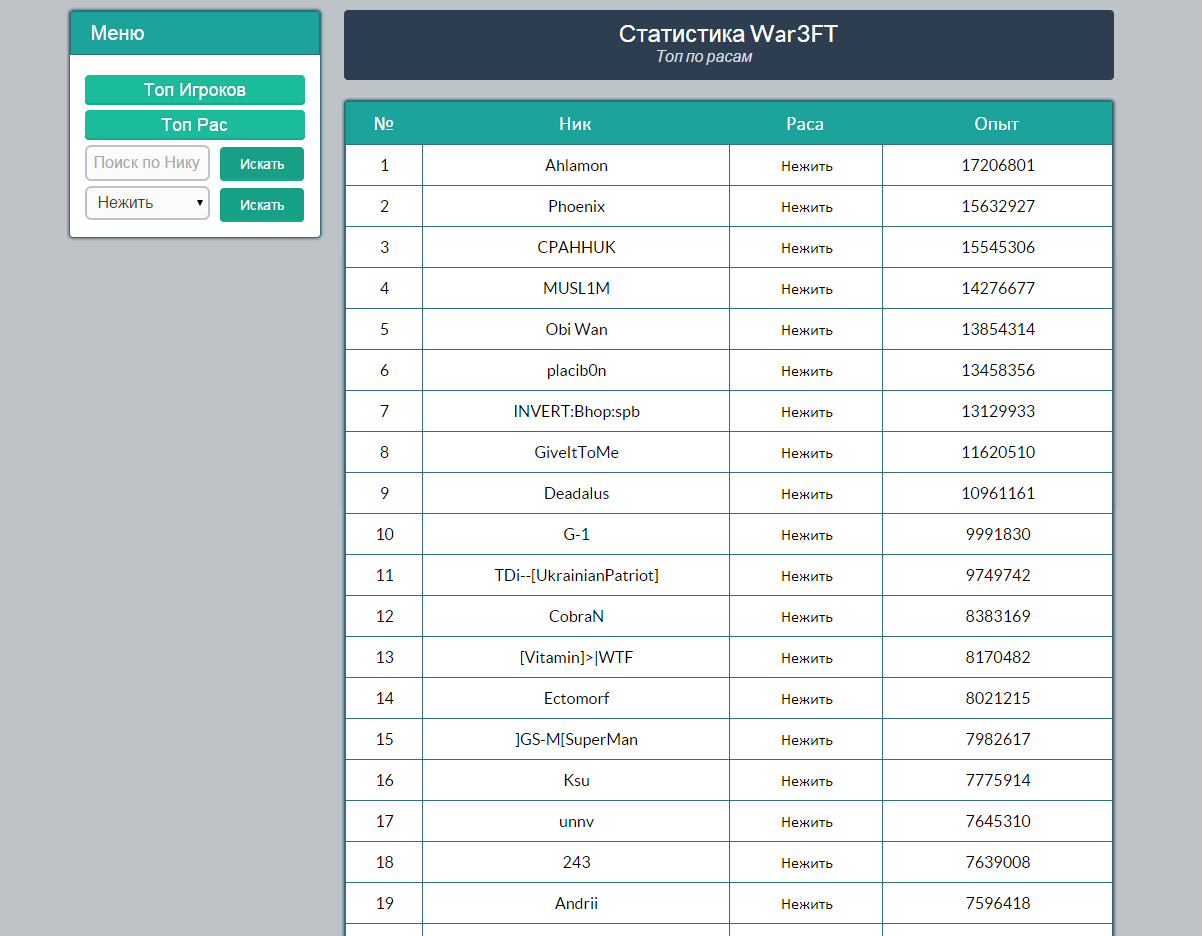Click Нежить race in Ahlamon row
1202x936 pixels.
click(x=807, y=166)
